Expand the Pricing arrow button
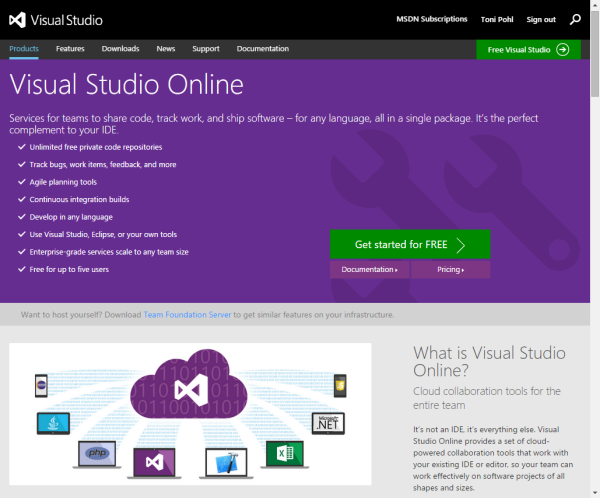Viewport: 600px width, 498px height. tap(451, 270)
